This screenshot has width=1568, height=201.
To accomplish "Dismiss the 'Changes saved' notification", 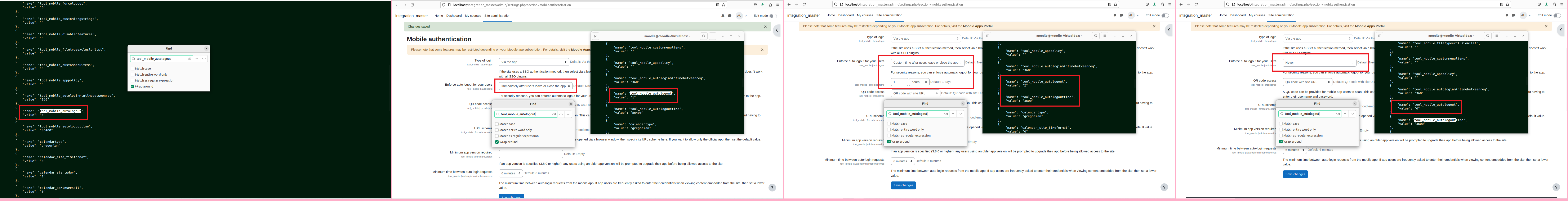I will [x=765, y=27].
